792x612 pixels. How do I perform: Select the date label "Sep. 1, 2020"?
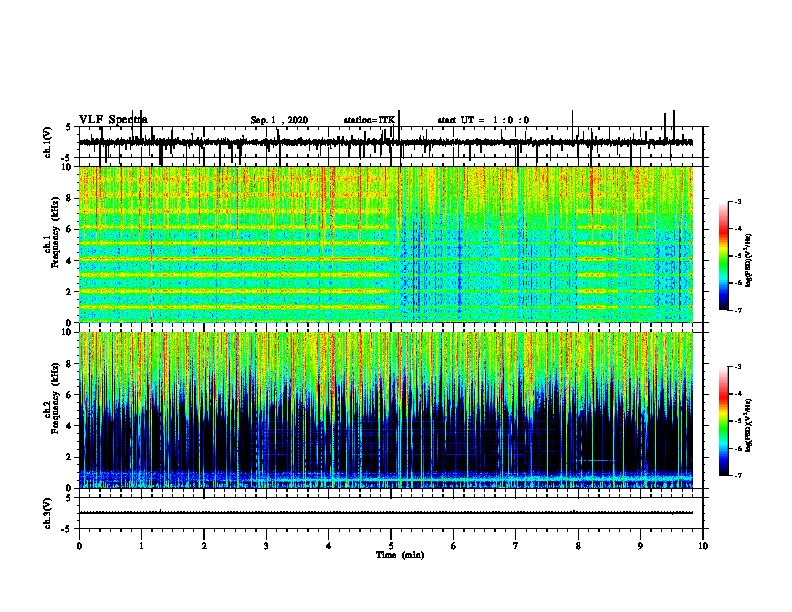(x=279, y=120)
